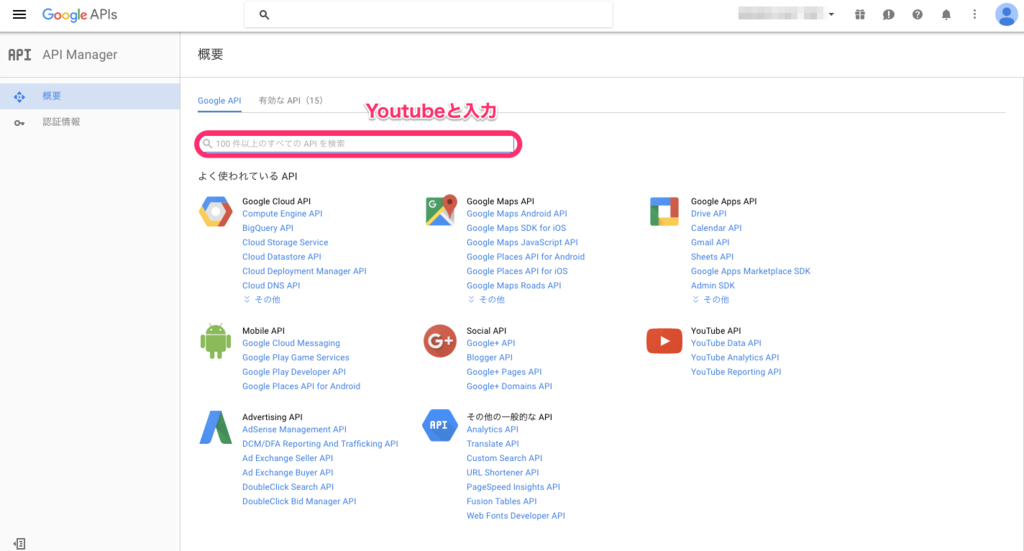Open the Cloud Storage Service link
Image resolution: width=1024 pixels, height=551 pixels.
pyautogui.click(x=285, y=242)
